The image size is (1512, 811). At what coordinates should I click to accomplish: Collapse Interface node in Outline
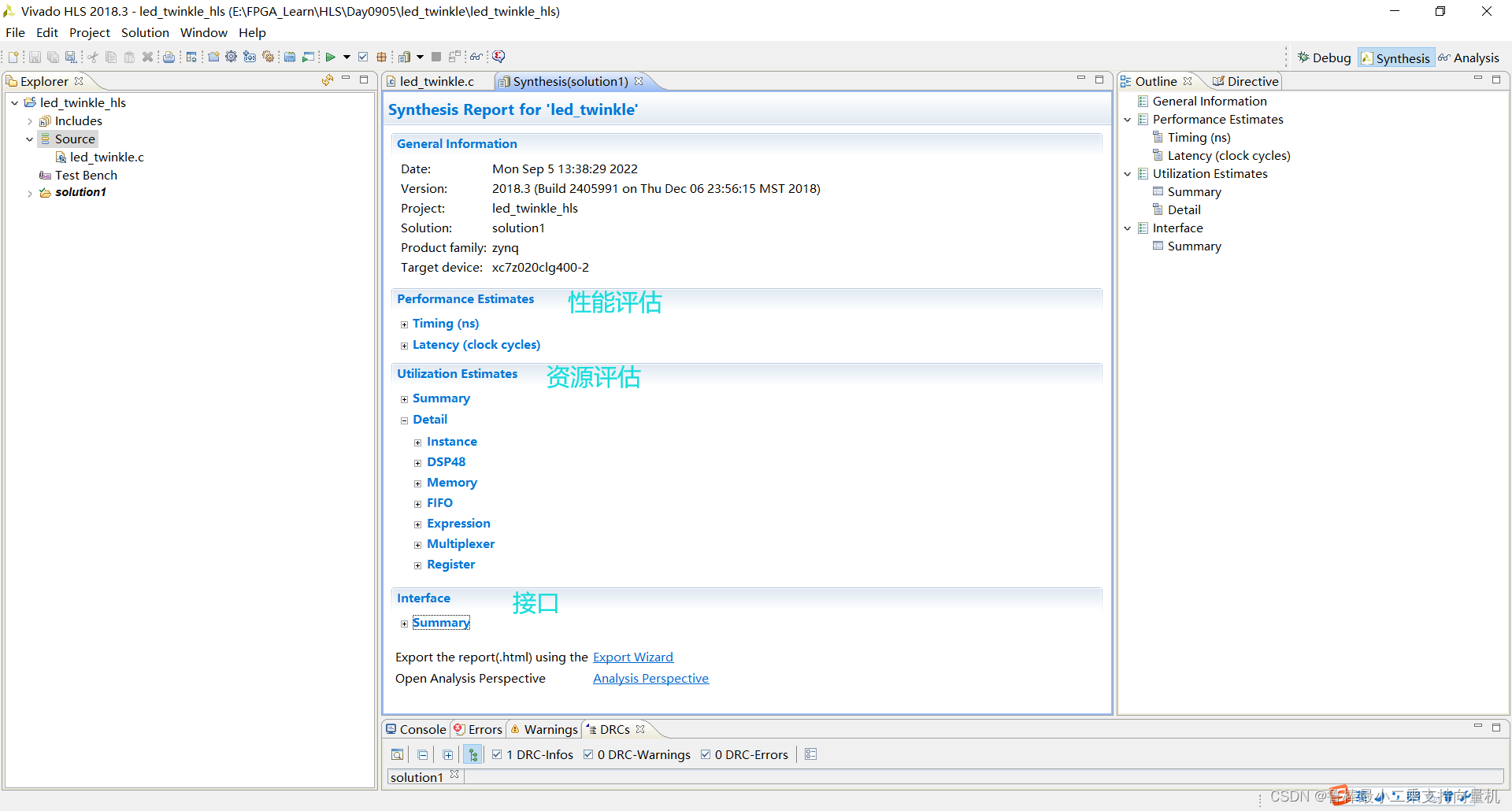pos(1127,228)
